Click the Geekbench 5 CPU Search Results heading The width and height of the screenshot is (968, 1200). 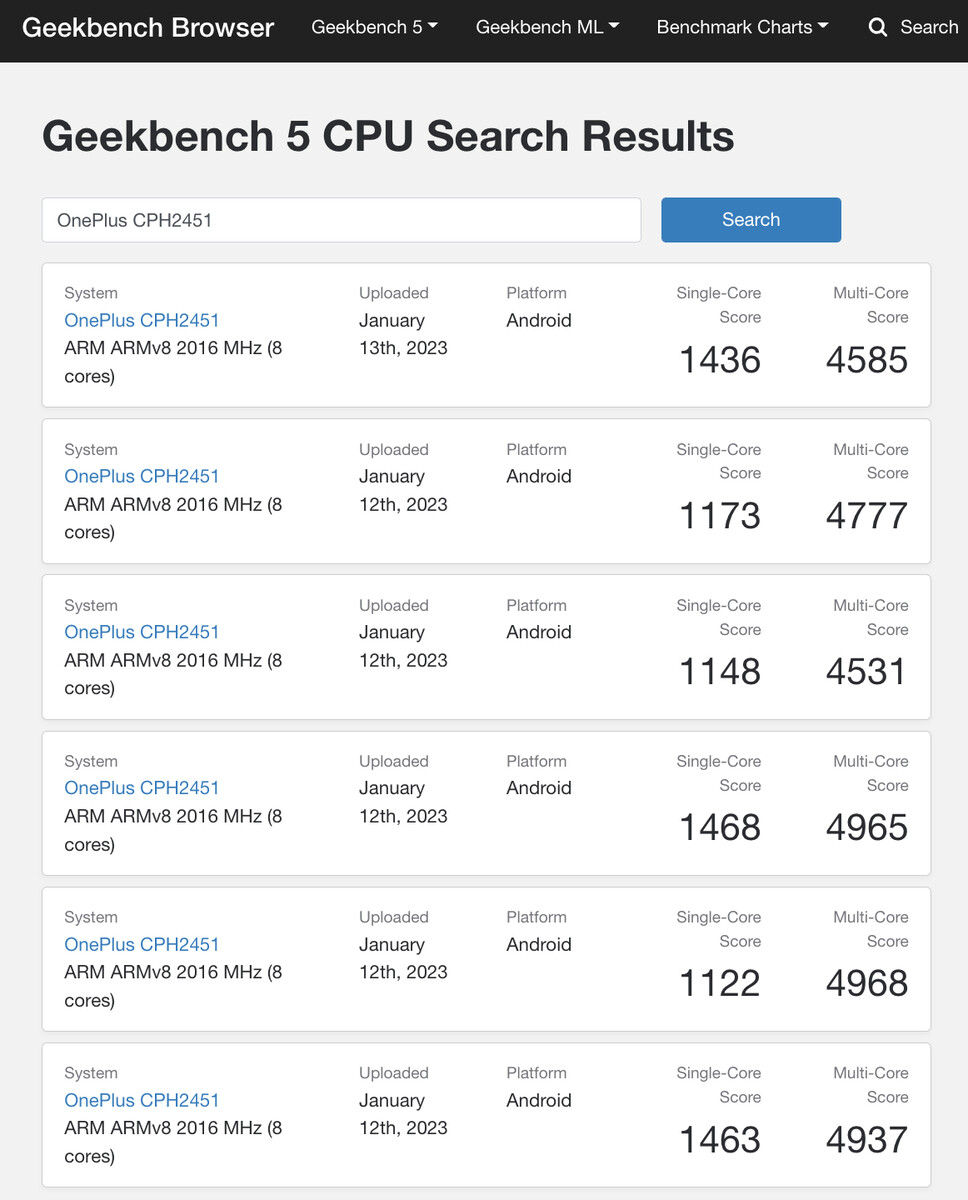[x=388, y=136]
